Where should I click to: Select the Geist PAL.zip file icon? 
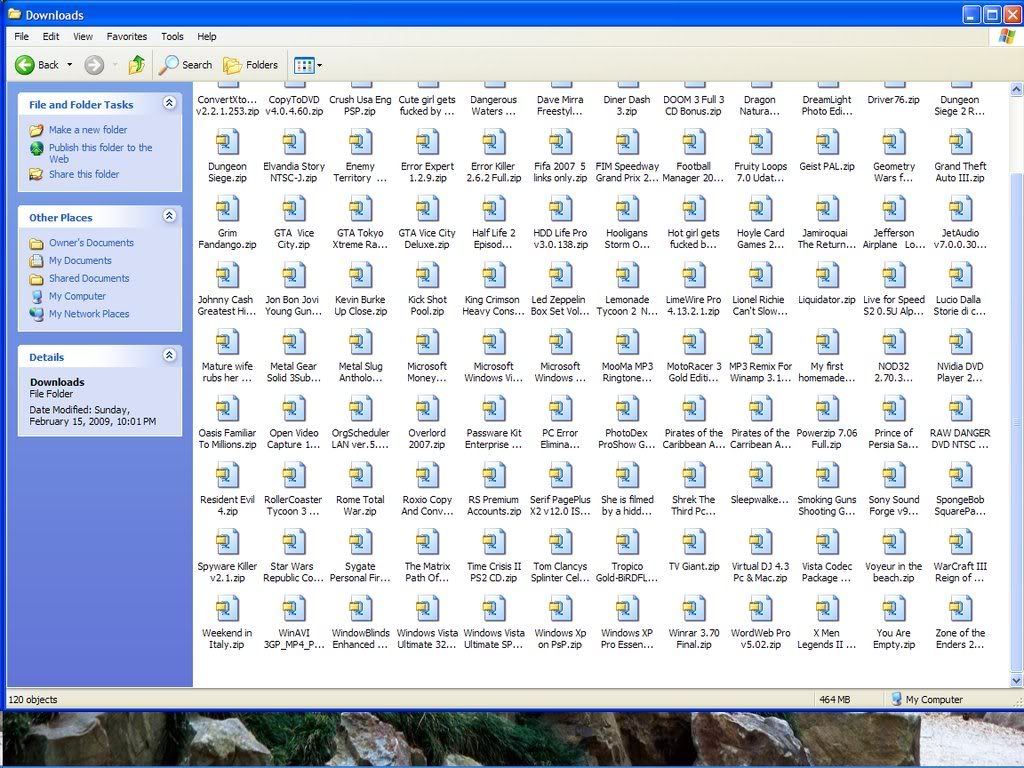point(827,142)
